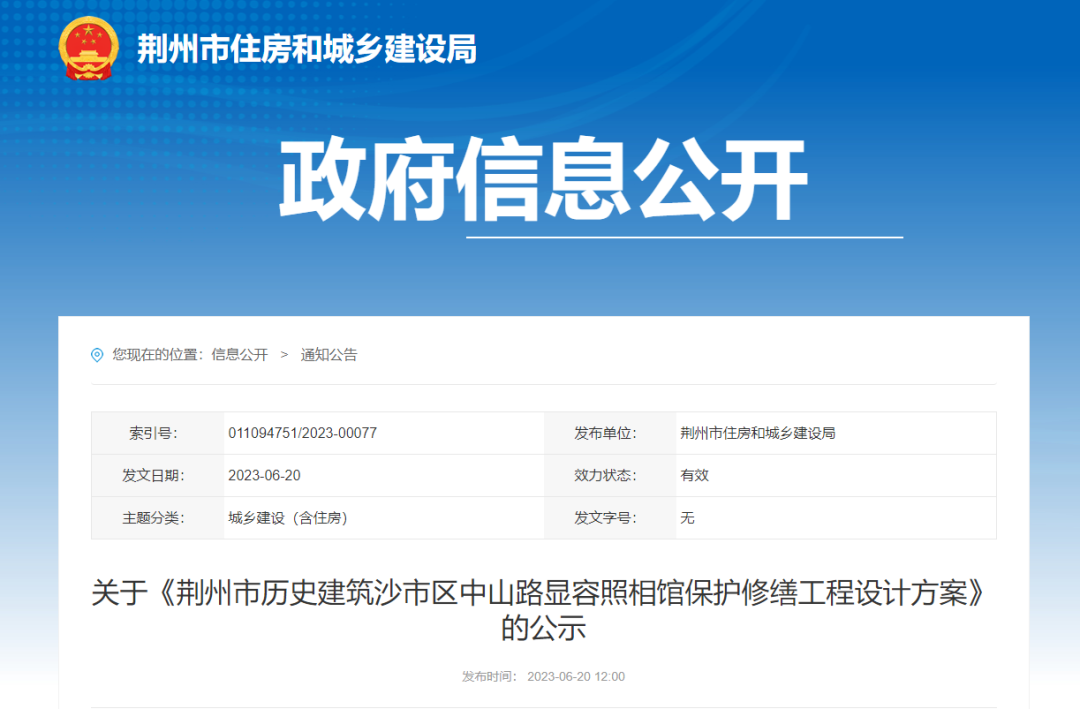
Task: Go to 信息公开 breadcrumb link
Action: (239, 355)
